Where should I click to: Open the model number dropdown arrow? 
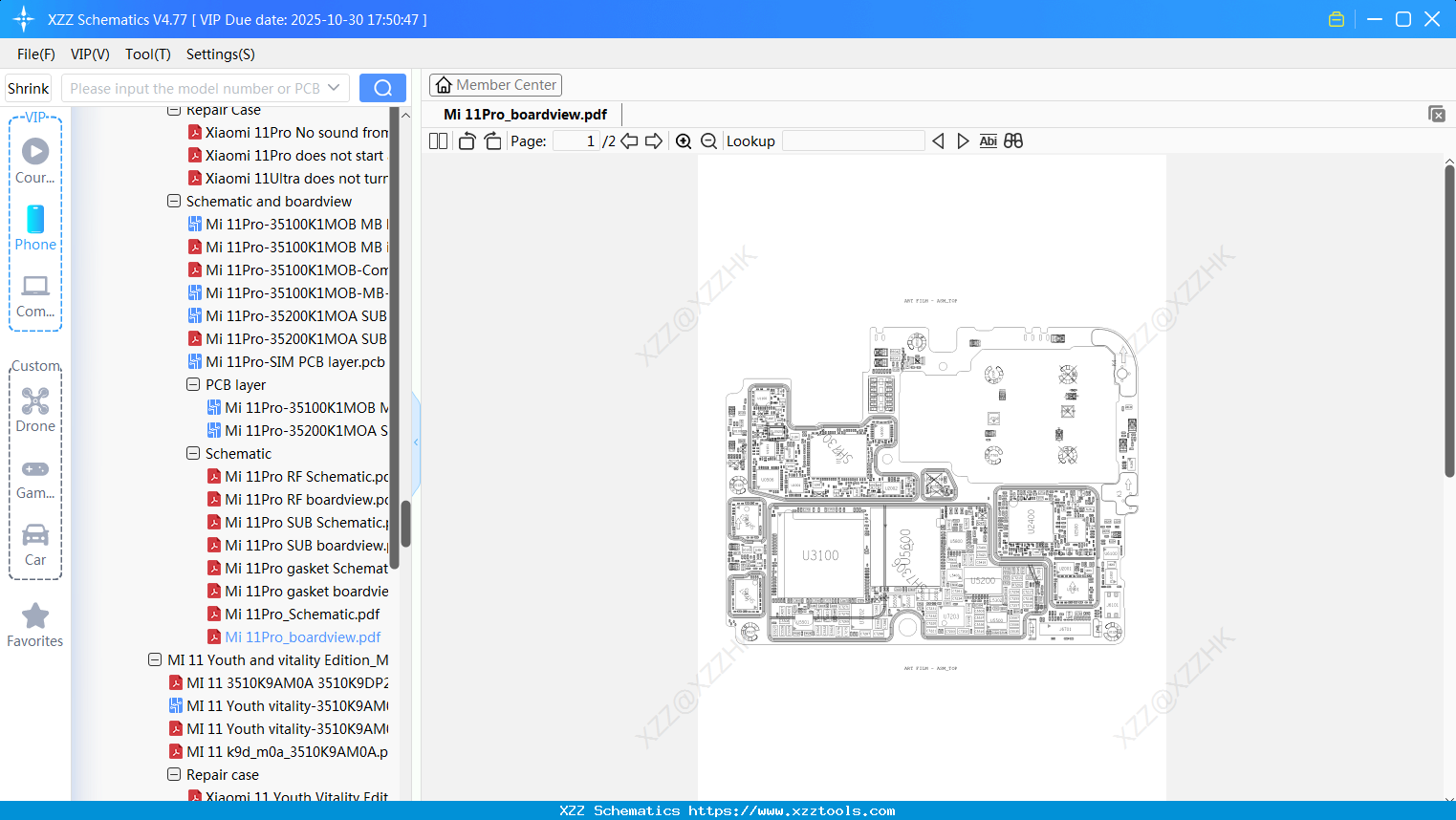tap(334, 88)
